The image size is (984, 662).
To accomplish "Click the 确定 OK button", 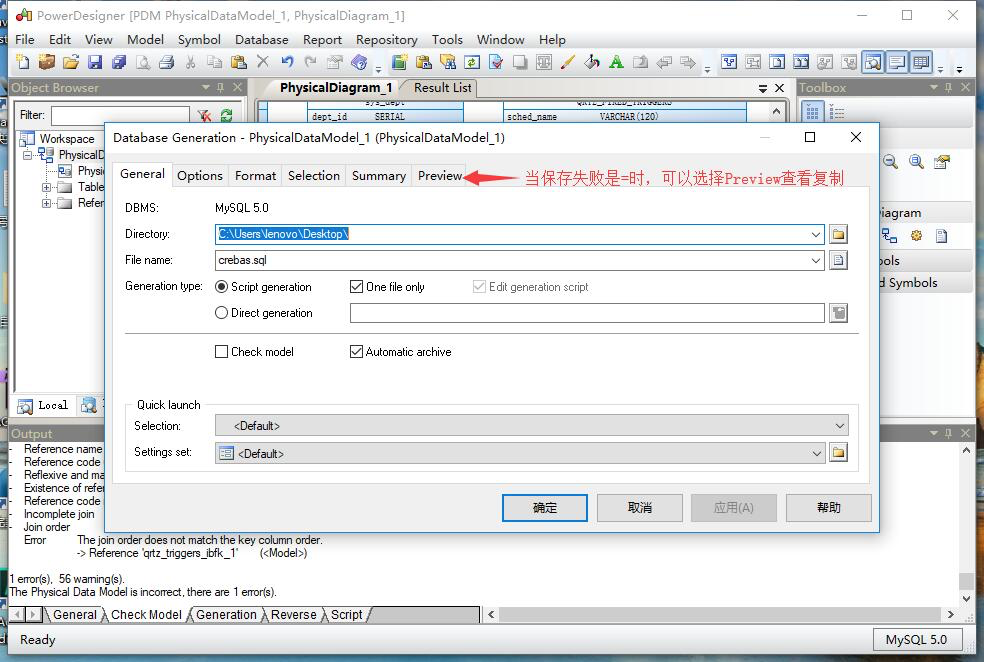I will (545, 508).
